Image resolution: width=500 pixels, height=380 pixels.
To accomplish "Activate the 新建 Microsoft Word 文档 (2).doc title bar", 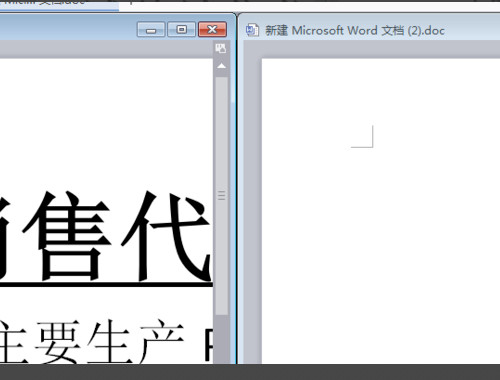I will 355,30.
